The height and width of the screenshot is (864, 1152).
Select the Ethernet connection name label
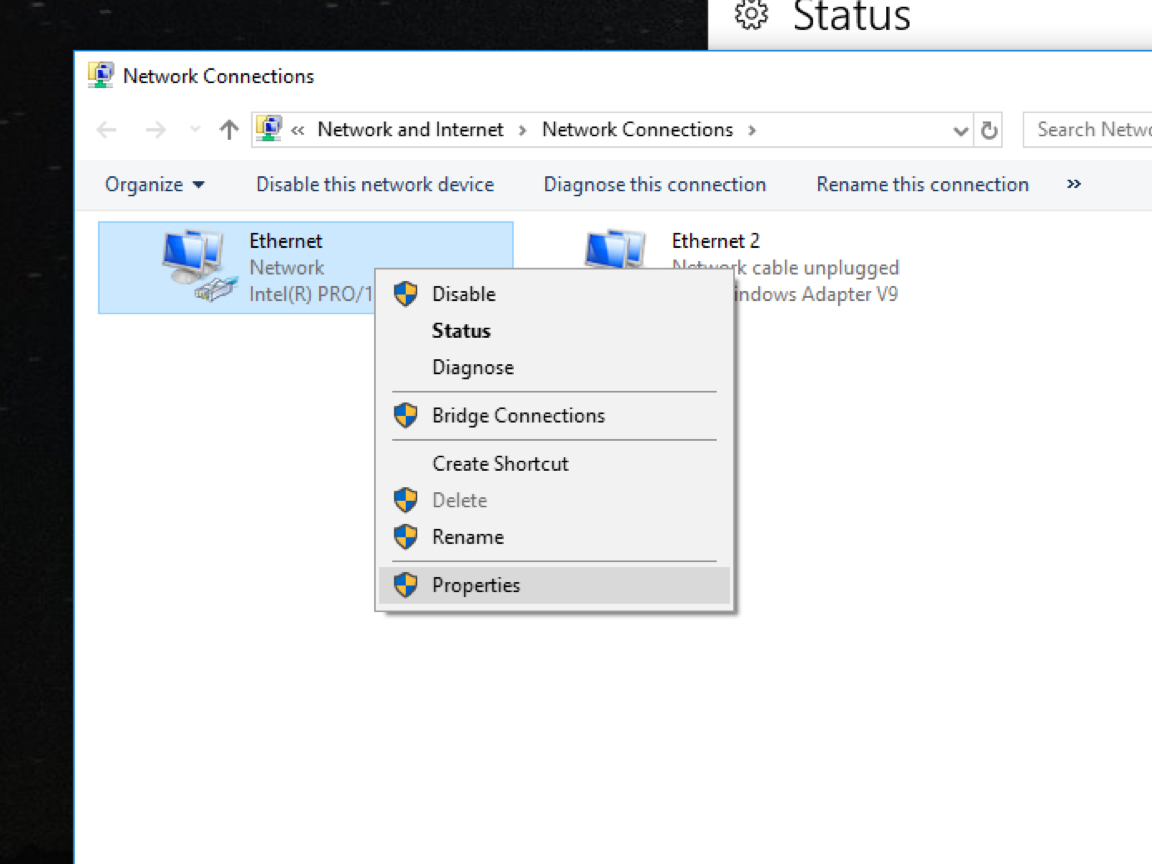(x=286, y=241)
